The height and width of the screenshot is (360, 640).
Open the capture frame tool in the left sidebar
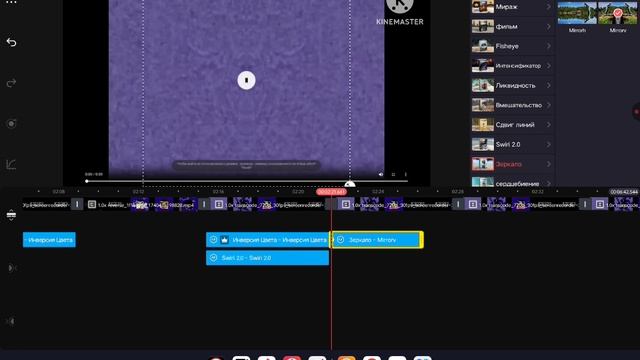click(x=11, y=124)
